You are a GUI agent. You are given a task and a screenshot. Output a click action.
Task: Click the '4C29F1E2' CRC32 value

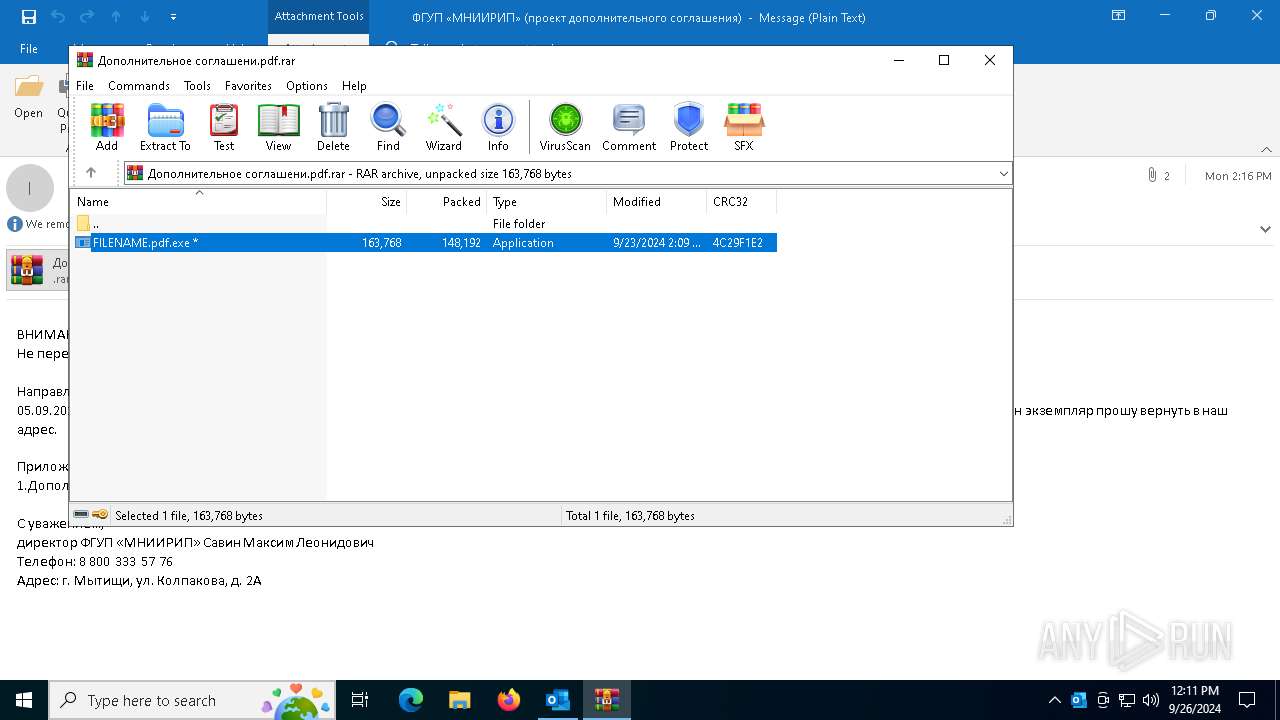pos(738,242)
